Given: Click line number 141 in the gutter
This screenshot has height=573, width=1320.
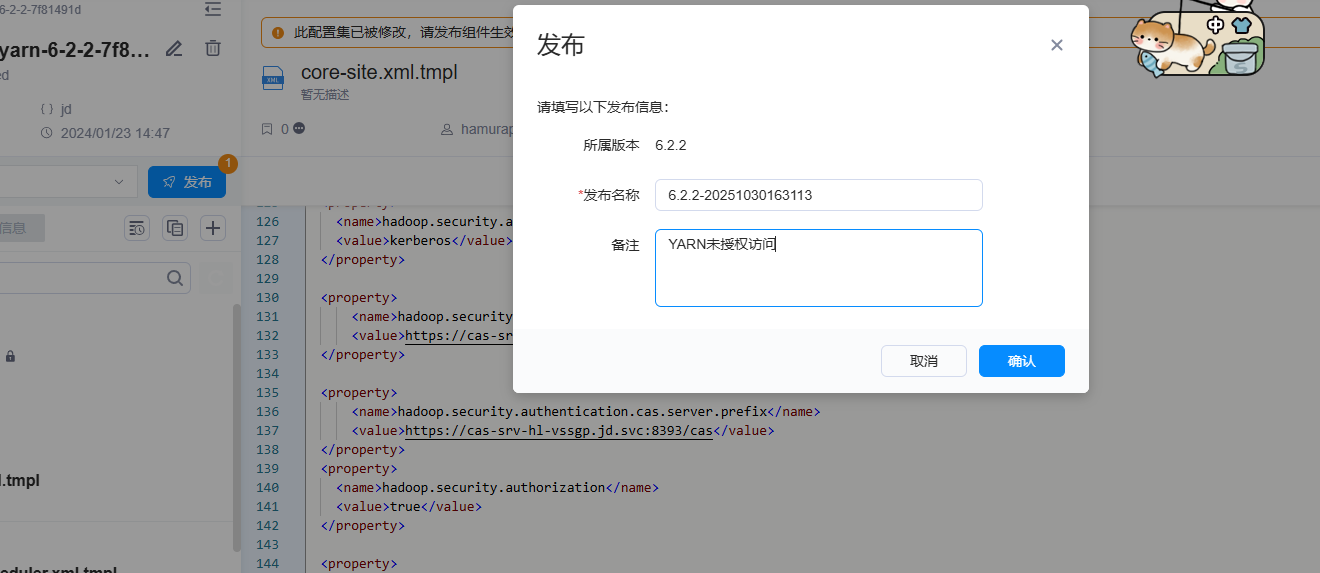Looking at the screenshot, I should [x=268, y=507].
